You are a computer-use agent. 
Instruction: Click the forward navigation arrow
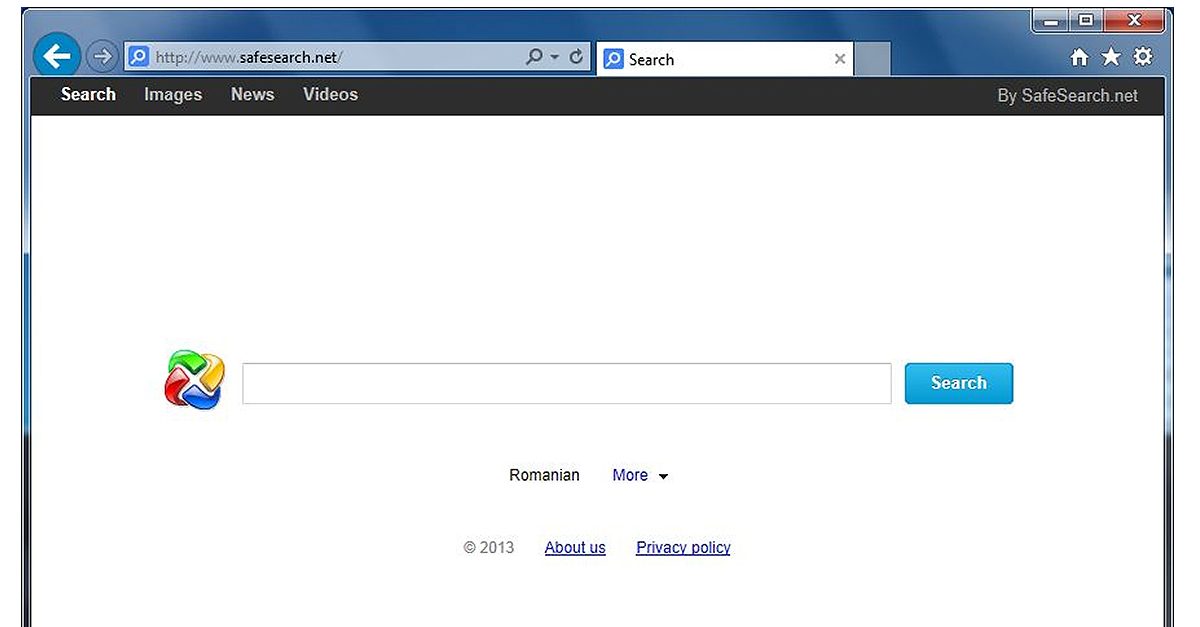click(x=101, y=56)
